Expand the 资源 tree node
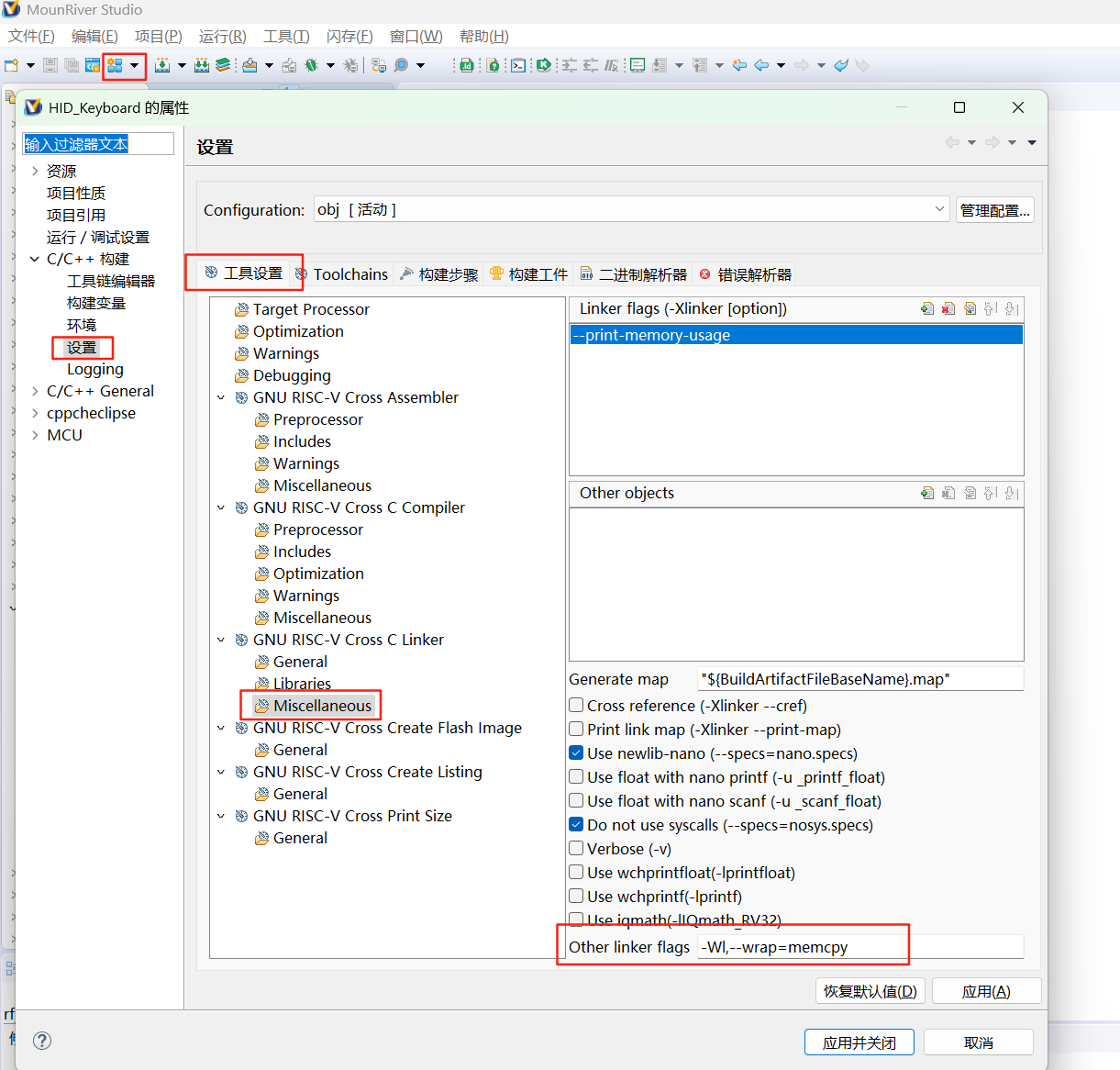 click(x=35, y=171)
